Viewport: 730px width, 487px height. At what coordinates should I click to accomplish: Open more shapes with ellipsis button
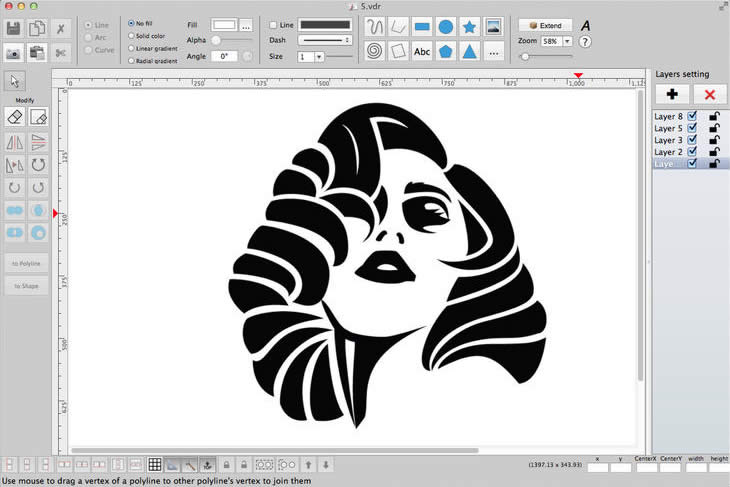pyautogui.click(x=493, y=51)
